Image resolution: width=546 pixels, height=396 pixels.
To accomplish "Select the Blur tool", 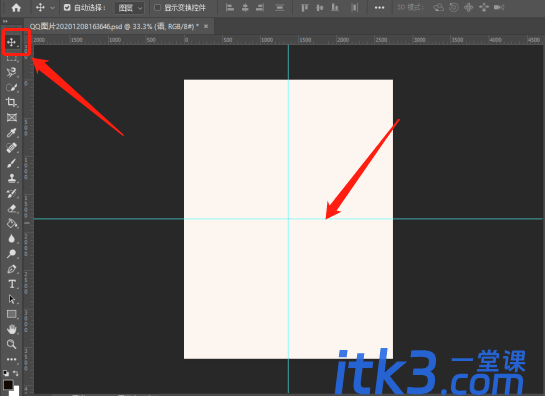I will 11,239.
